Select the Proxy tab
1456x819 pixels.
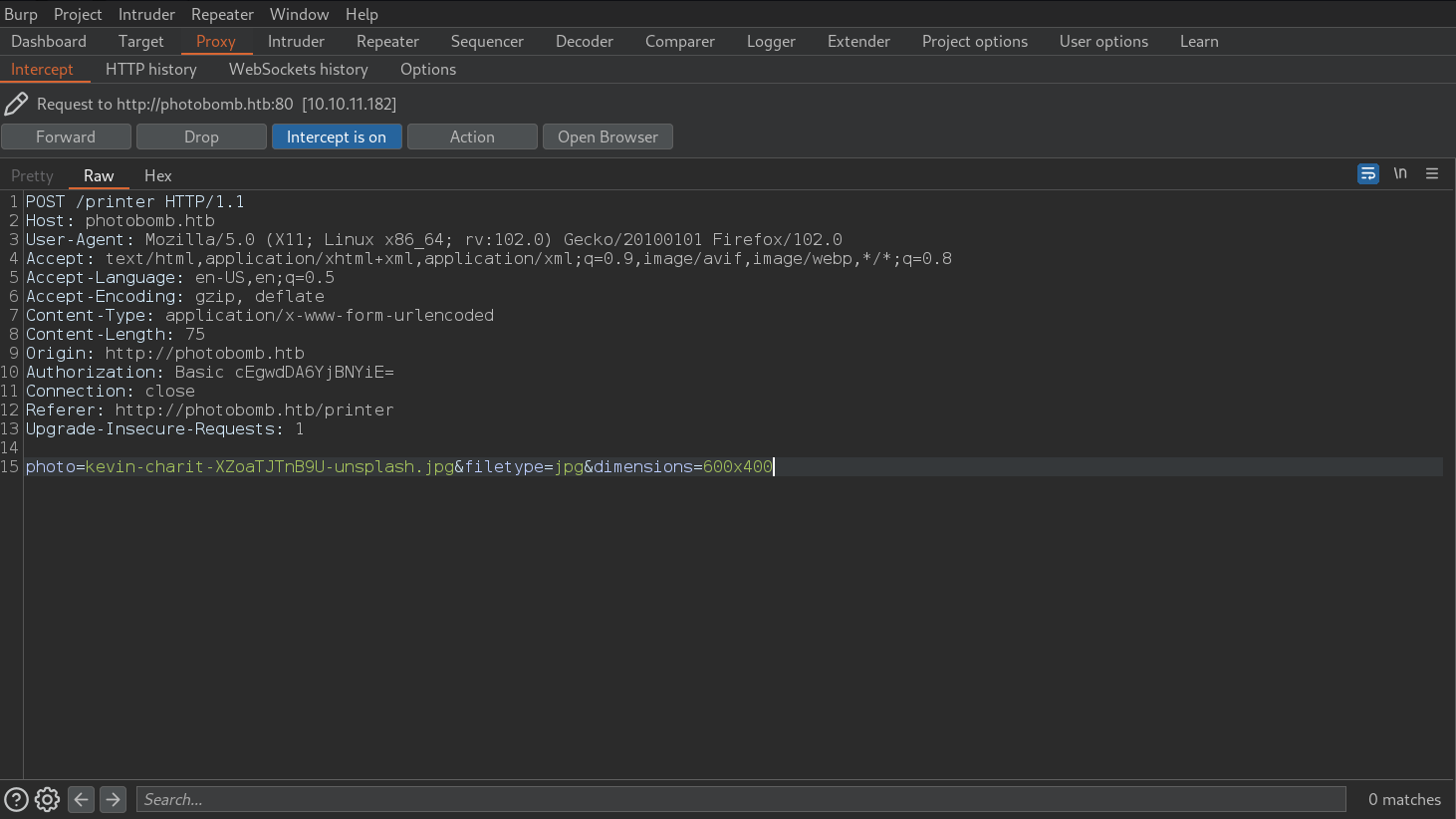coord(216,41)
